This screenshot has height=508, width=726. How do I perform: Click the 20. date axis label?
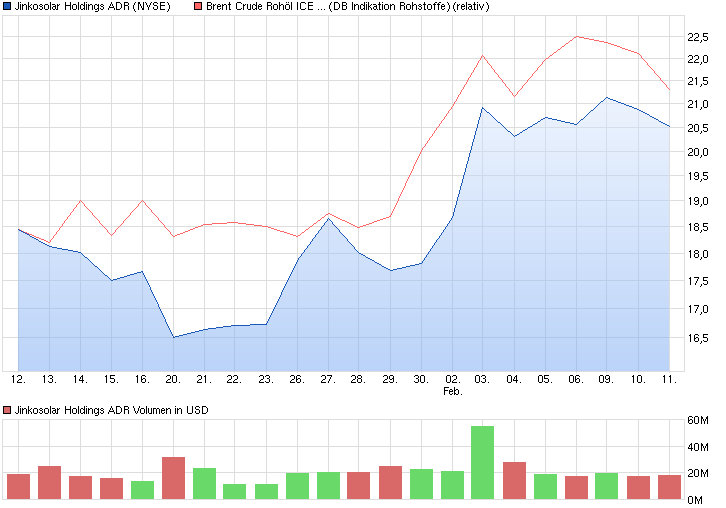(x=173, y=379)
